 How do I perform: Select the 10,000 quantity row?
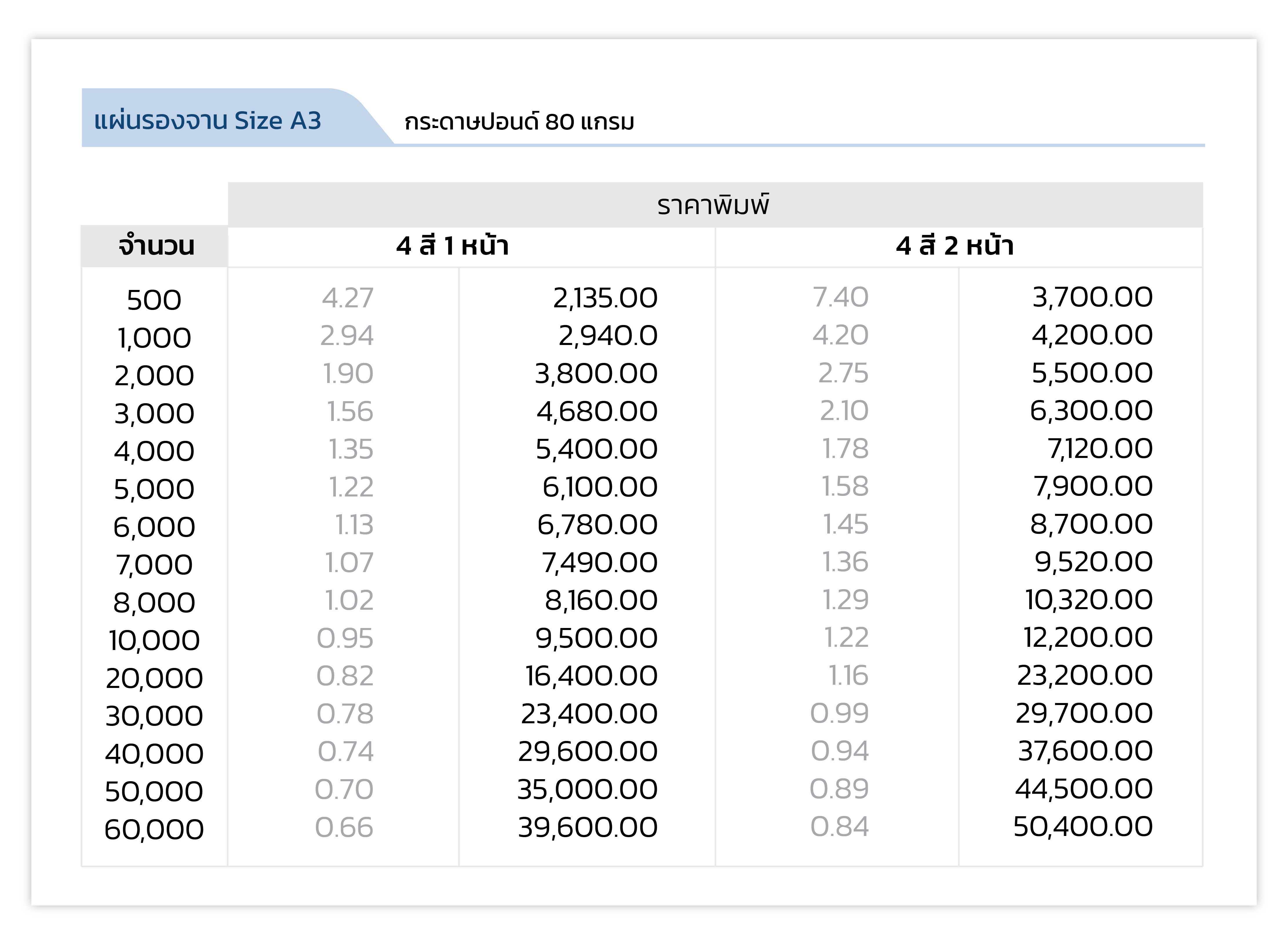(x=154, y=640)
